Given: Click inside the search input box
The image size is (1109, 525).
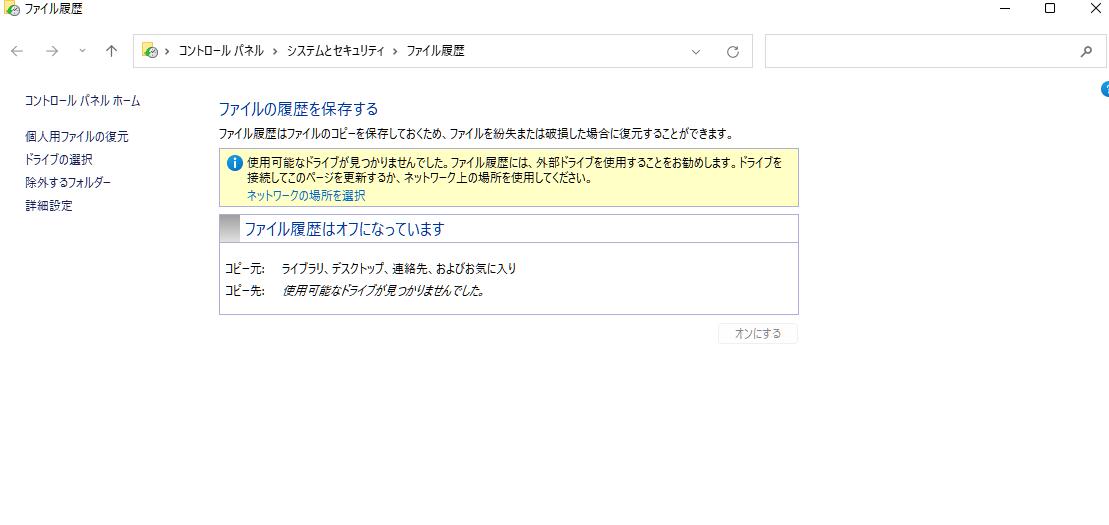Looking at the screenshot, I should 920,52.
